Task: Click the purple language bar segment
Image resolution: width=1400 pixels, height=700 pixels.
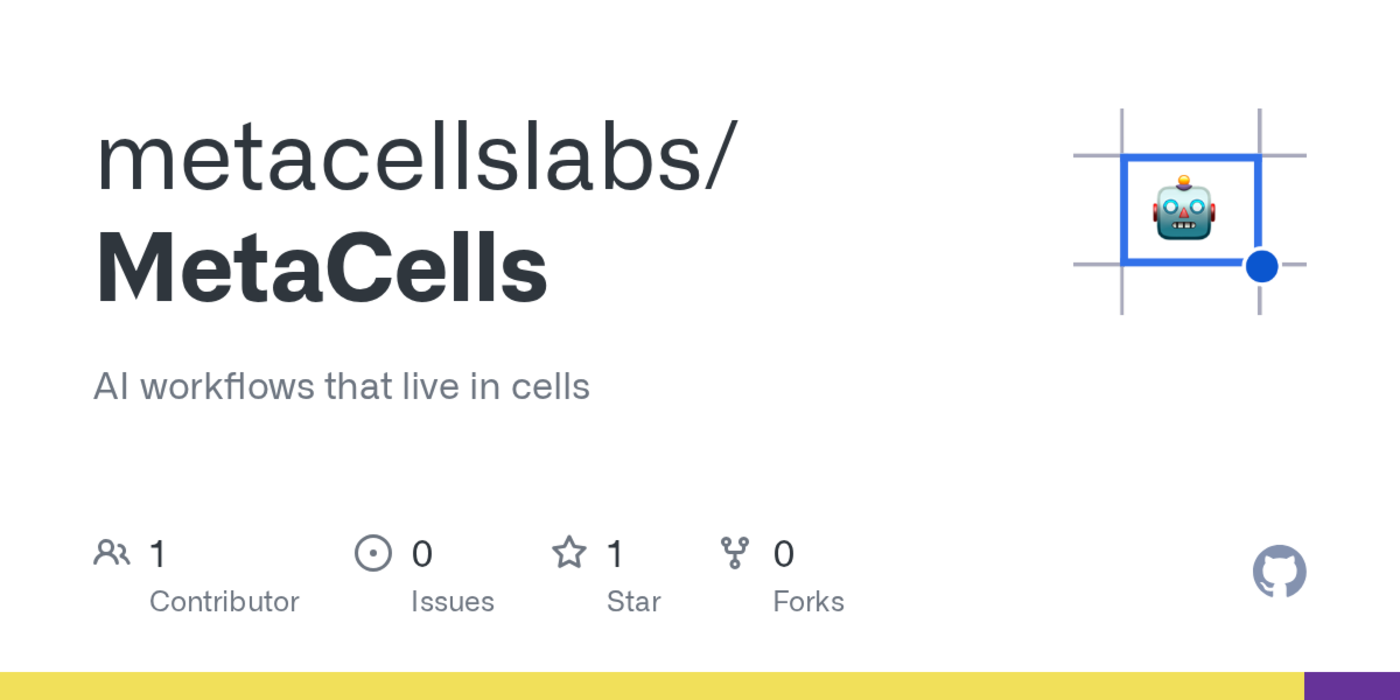Action: pos(1352,686)
